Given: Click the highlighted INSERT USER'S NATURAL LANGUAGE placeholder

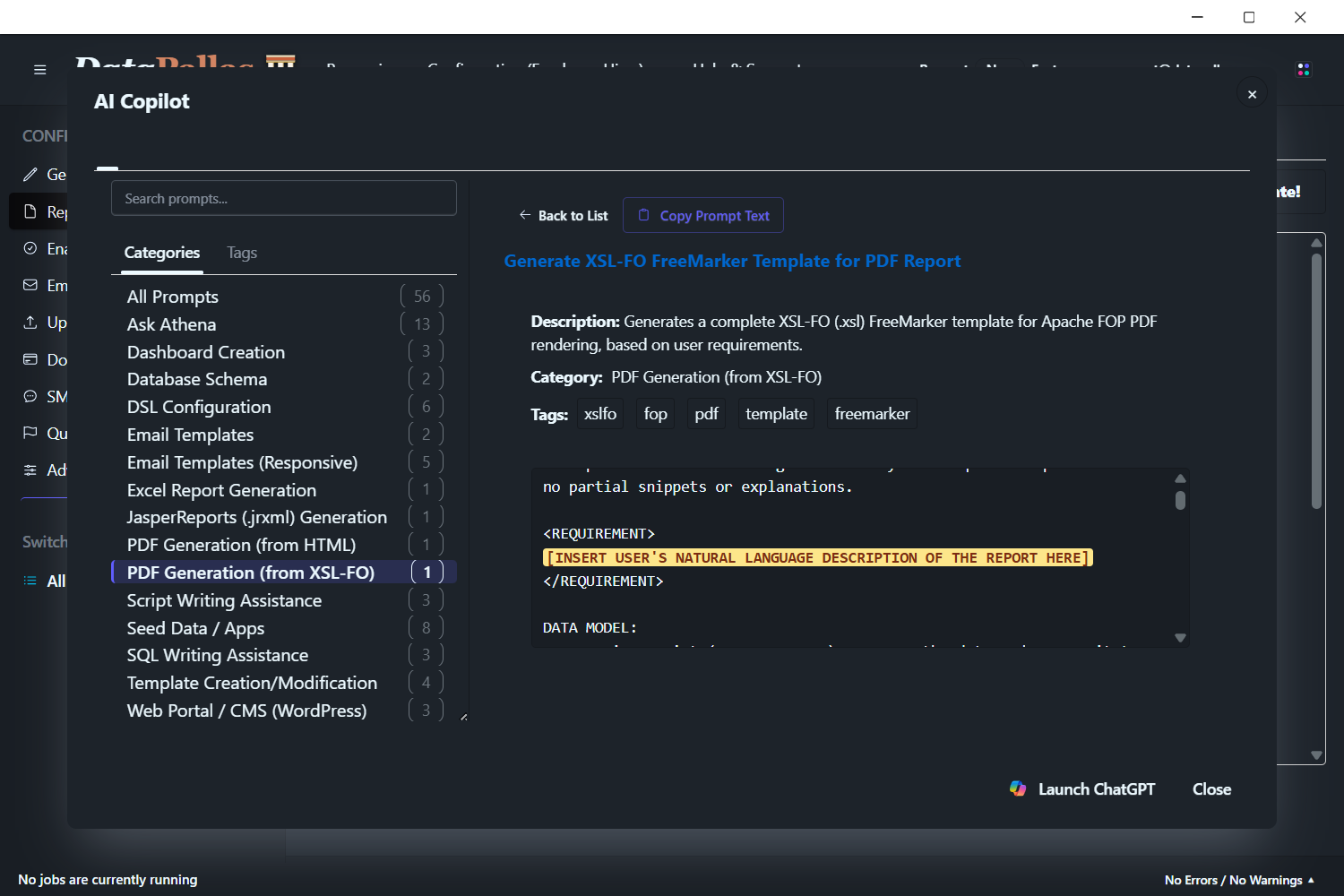Looking at the screenshot, I should coord(817,557).
